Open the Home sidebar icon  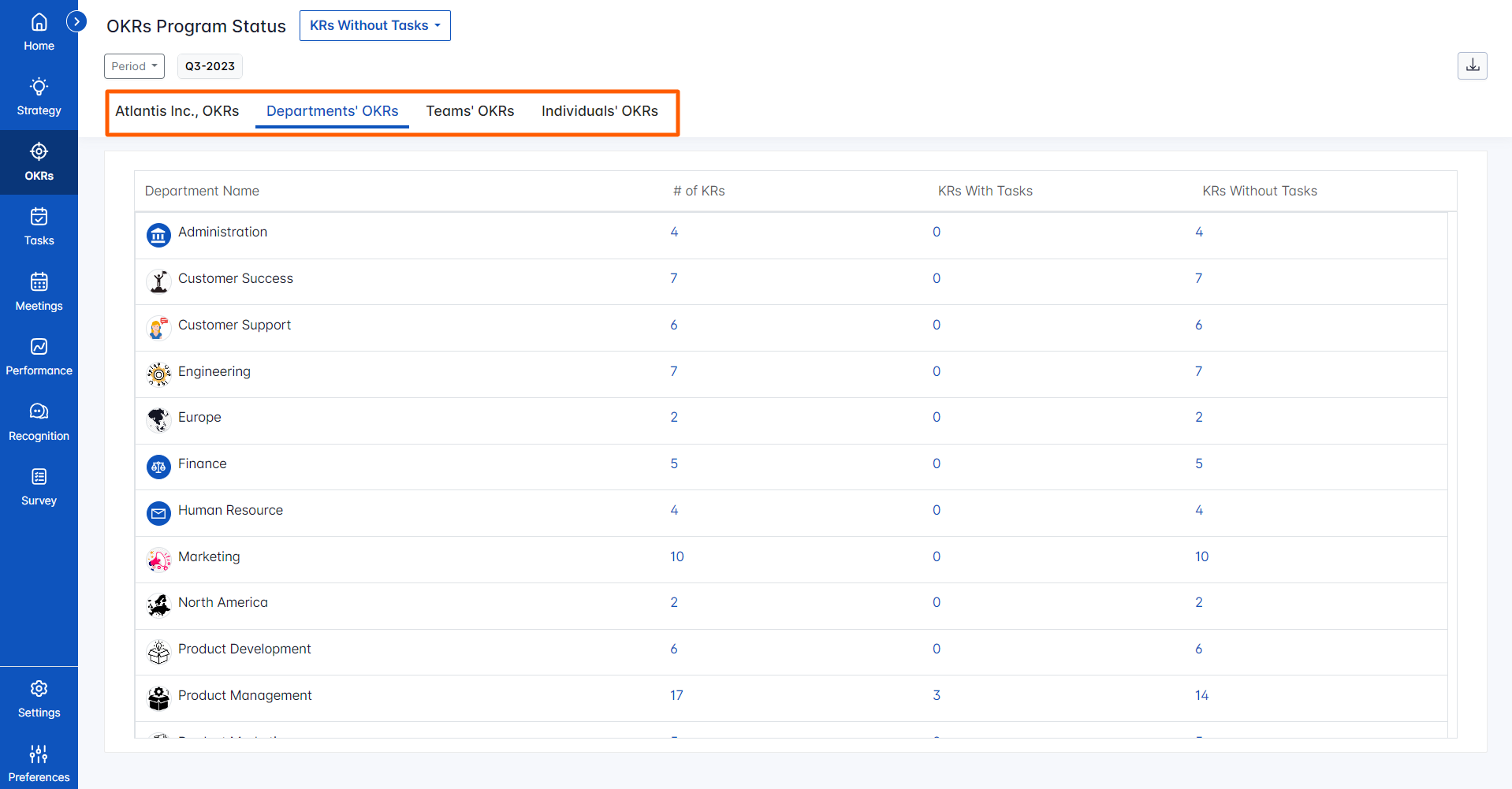pyautogui.click(x=39, y=32)
